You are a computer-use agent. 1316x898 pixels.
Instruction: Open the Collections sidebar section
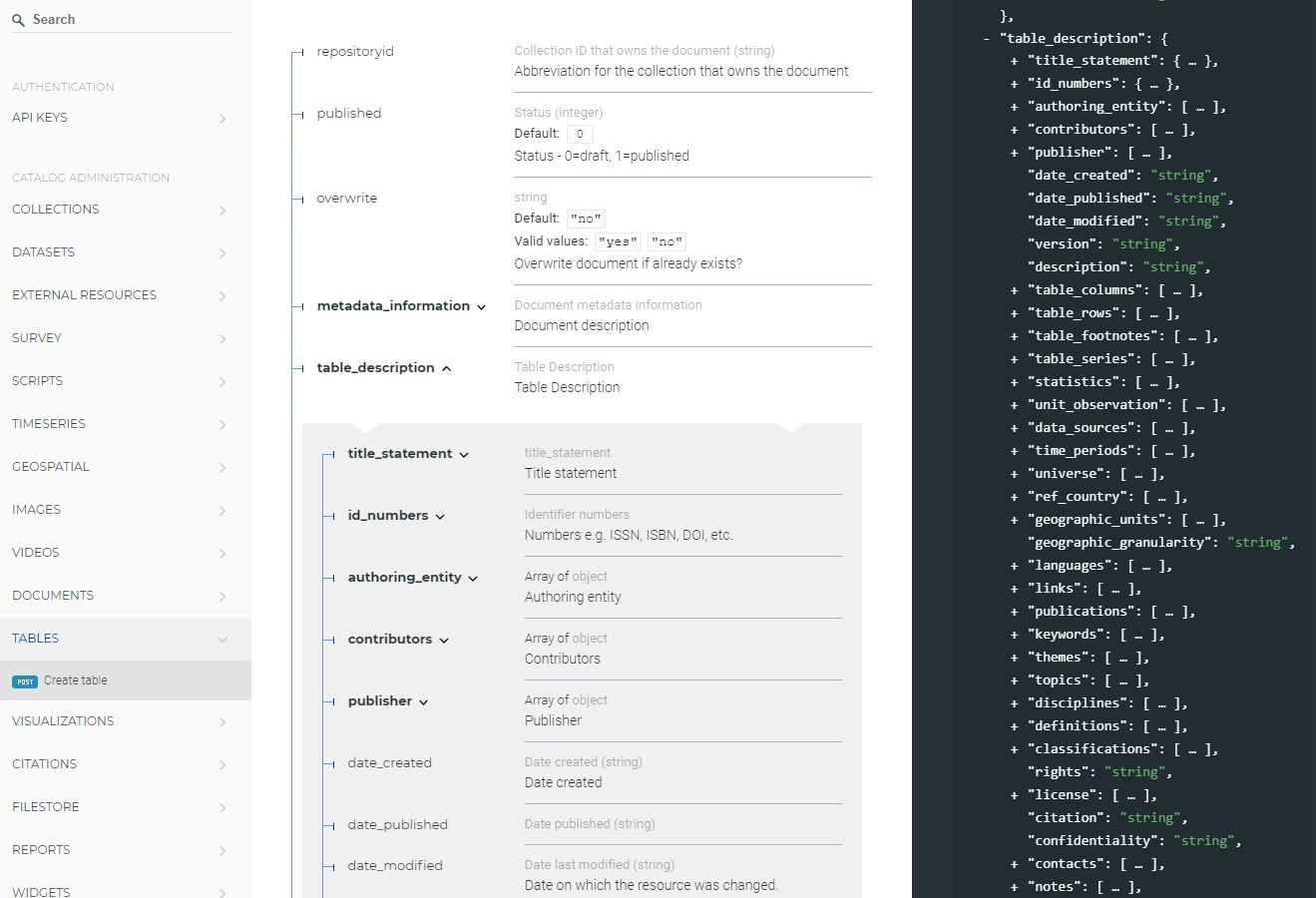pos(56,210)
